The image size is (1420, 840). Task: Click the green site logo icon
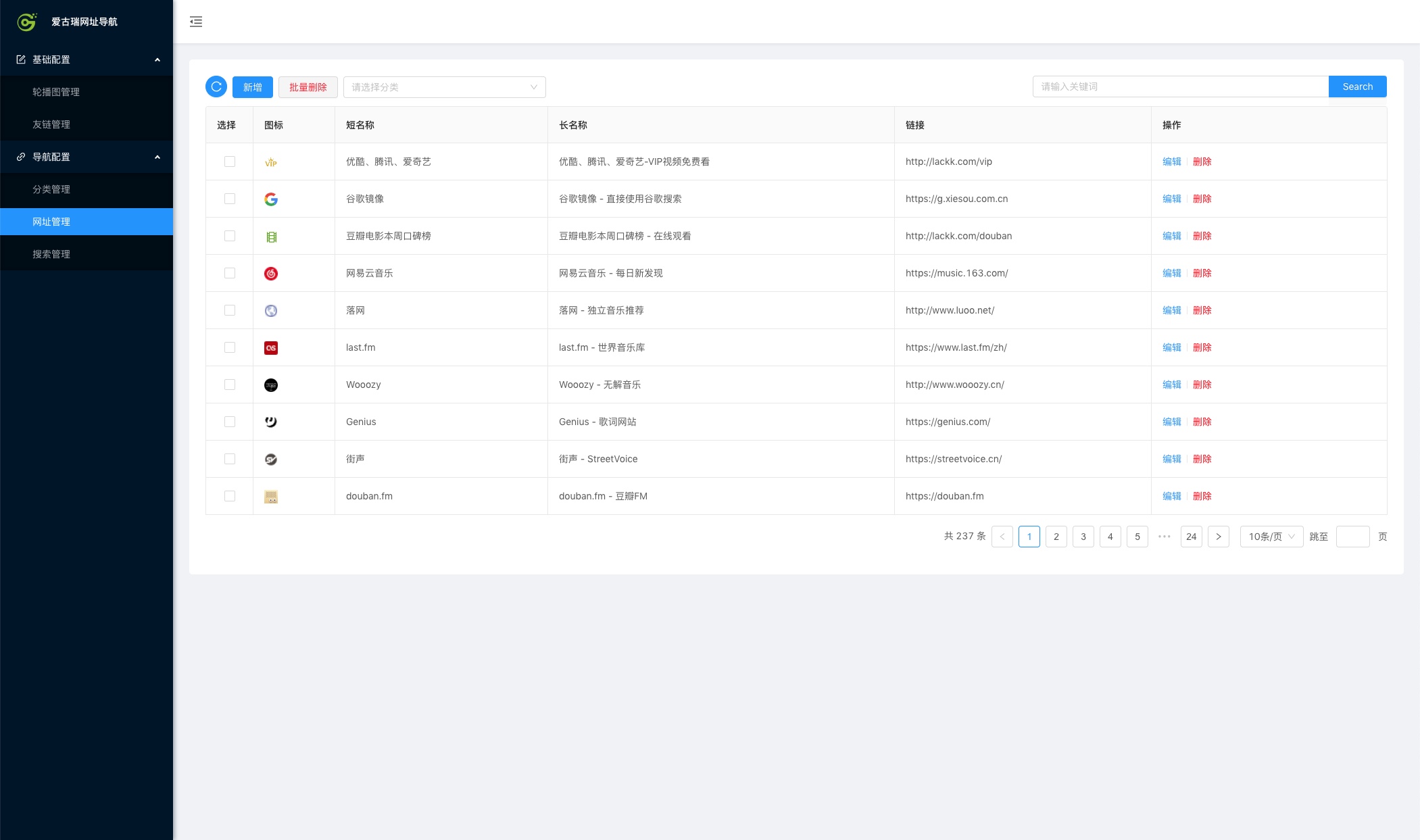click(26, 22)
